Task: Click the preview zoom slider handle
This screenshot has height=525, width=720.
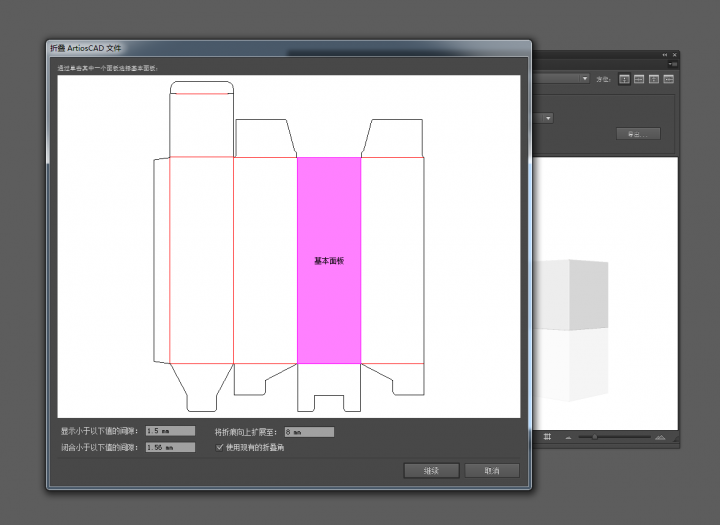Action: [x=595, y=437]
